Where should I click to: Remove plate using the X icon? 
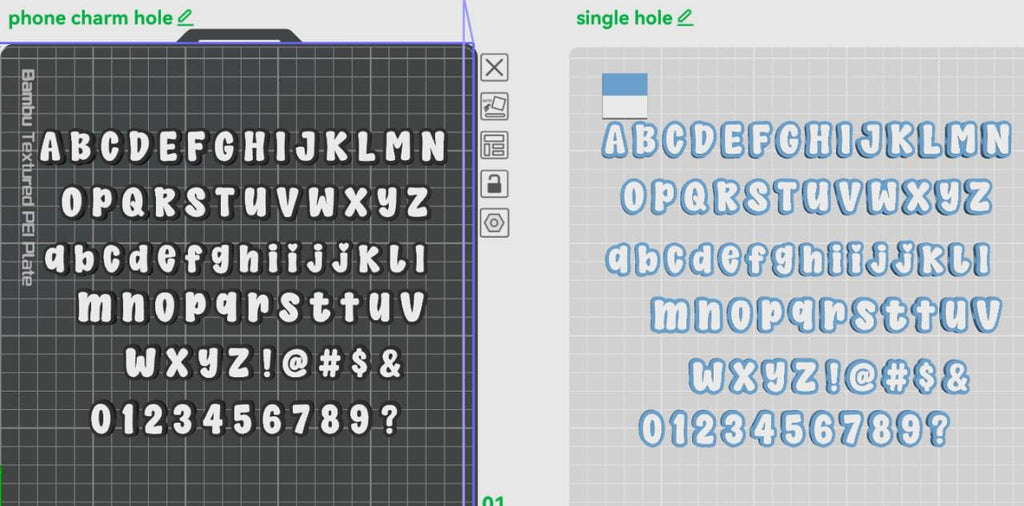[x=494, y=67]
